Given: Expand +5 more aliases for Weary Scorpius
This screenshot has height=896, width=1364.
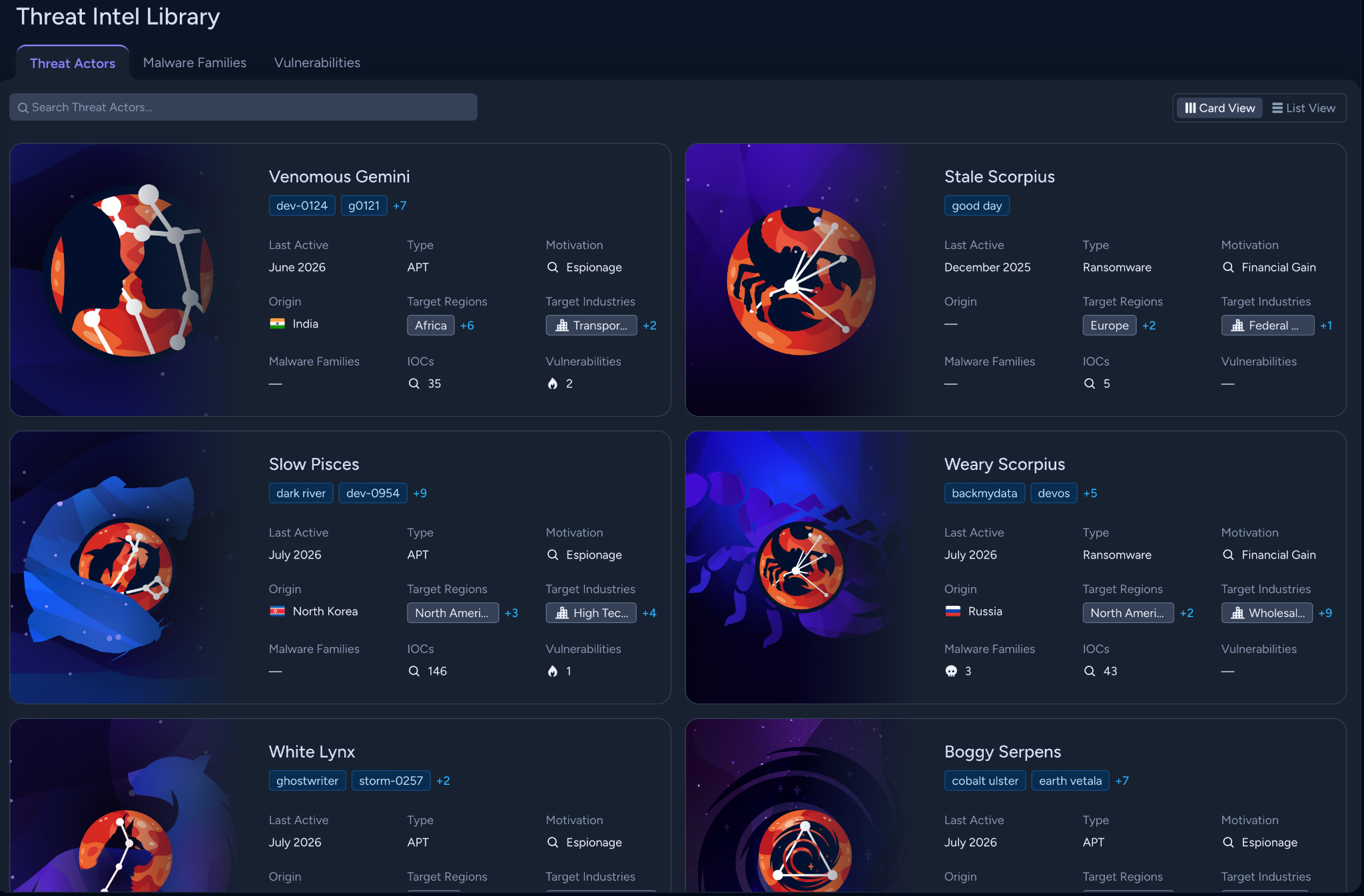Looking at the screenshot, I should pos(1090,493).
